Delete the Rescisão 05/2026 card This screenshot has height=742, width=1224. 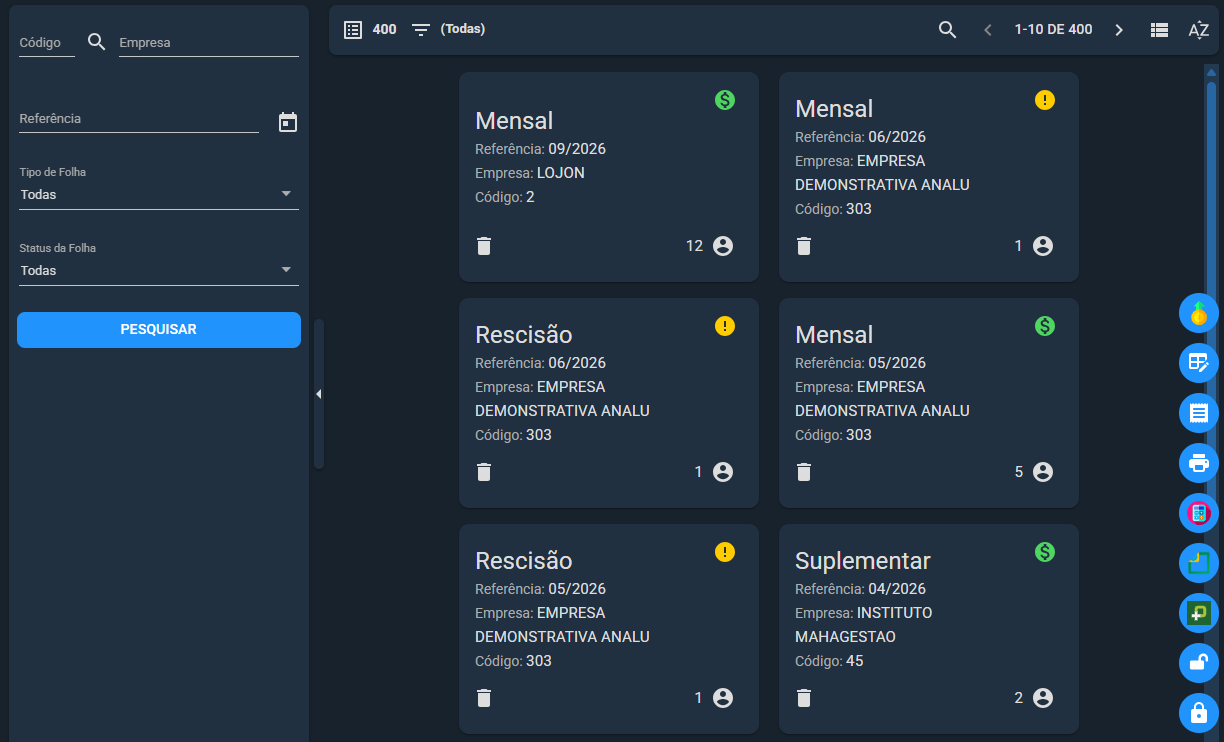[x=484, y=698]
